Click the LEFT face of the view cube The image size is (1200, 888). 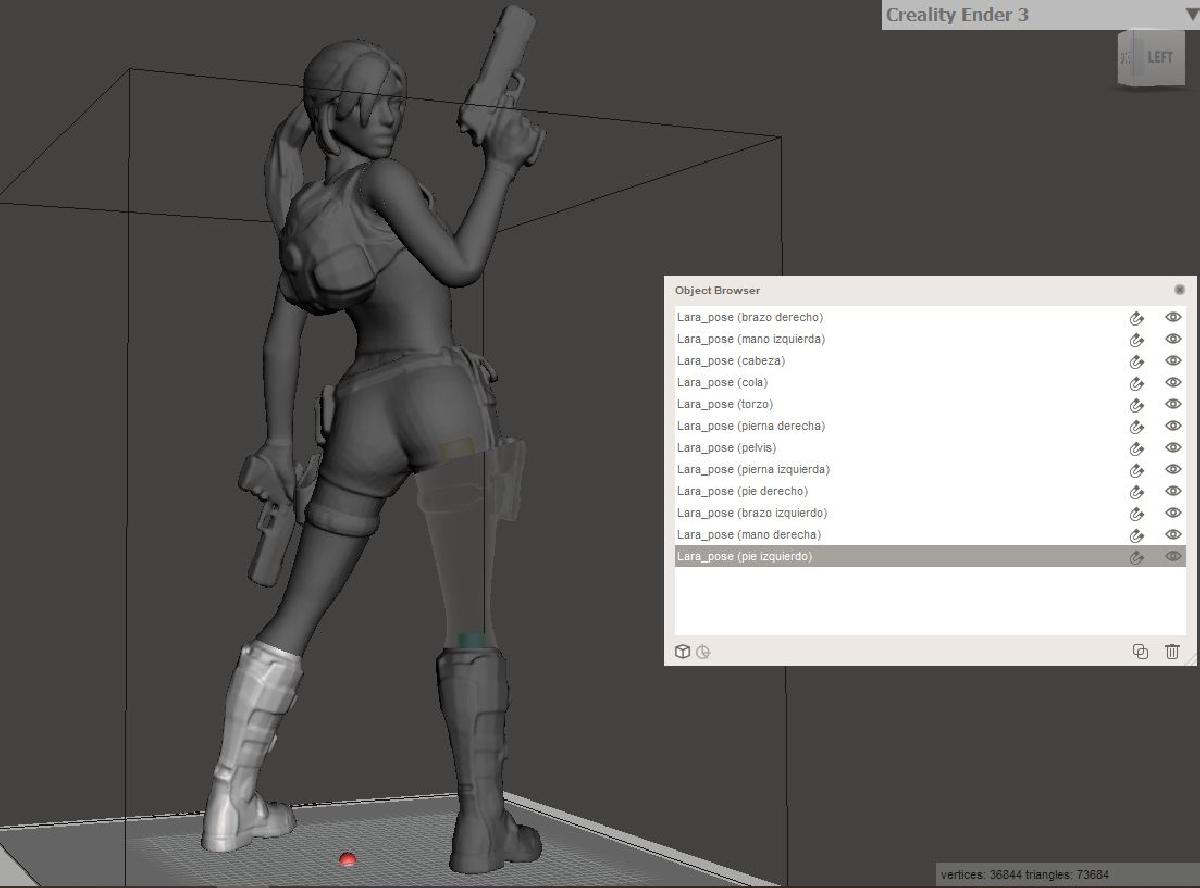tap(1161, 58)
